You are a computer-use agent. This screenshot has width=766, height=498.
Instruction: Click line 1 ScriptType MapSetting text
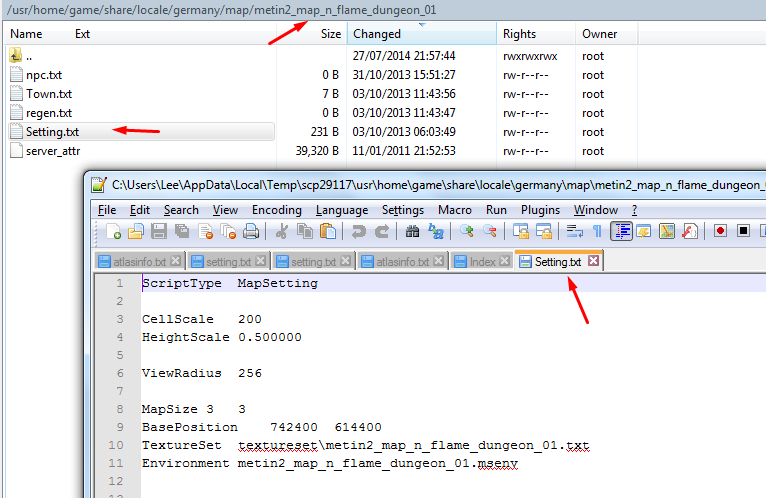click(x=230, y=283)
